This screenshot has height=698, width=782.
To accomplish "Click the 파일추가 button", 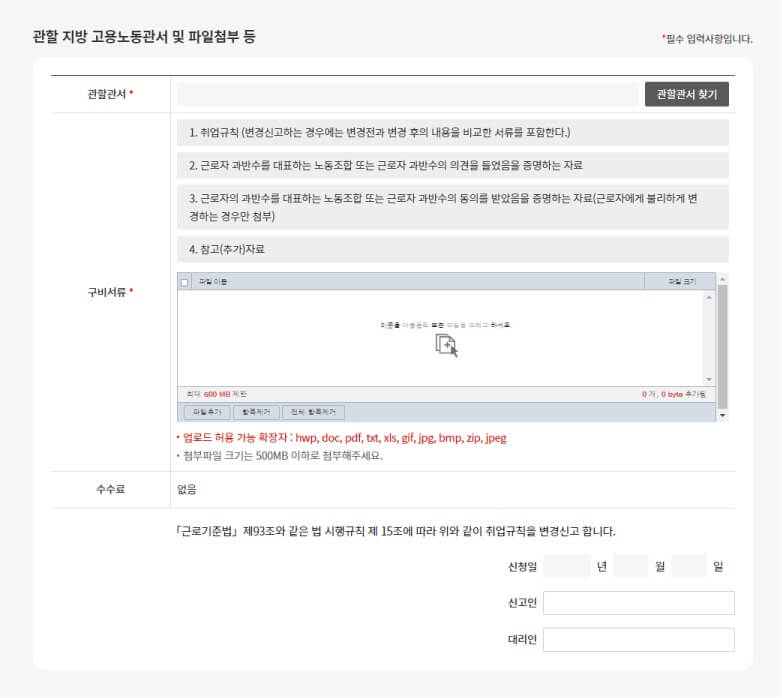I will tap(207, 412).
